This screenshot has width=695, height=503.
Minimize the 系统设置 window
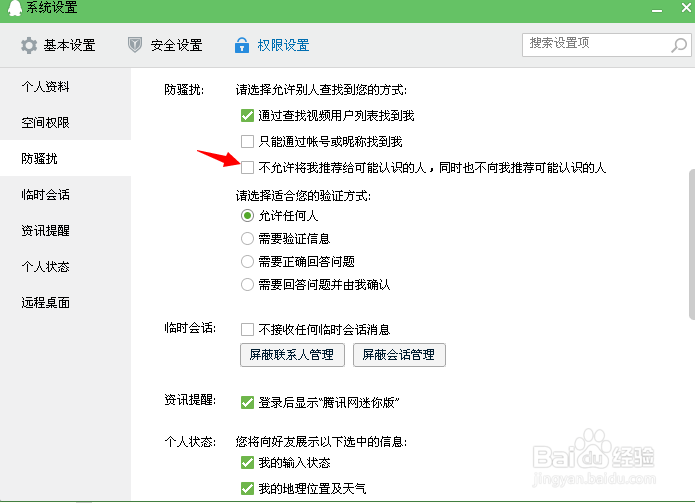point(657,10)
